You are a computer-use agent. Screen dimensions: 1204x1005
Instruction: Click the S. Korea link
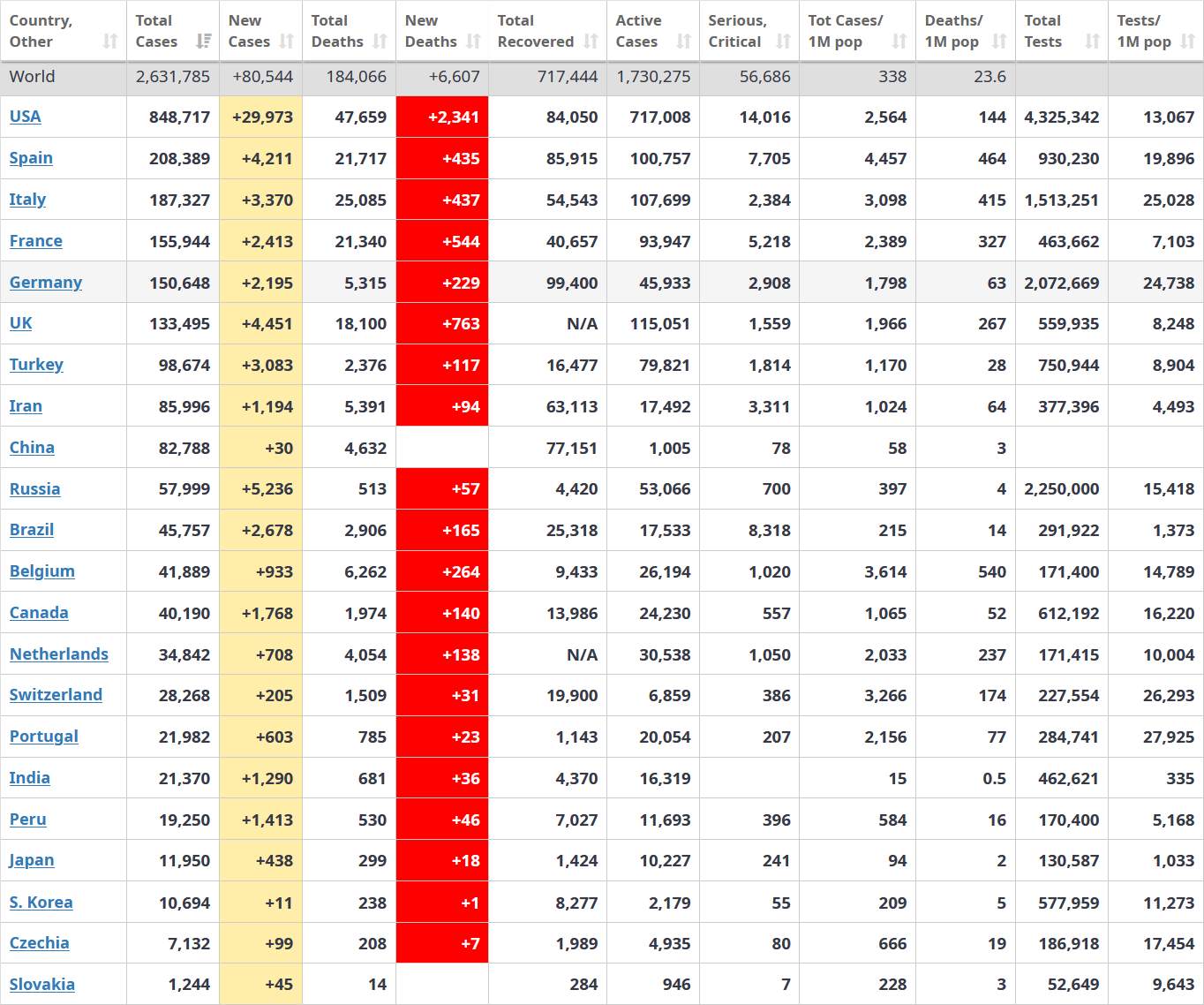tap(41, 903)
